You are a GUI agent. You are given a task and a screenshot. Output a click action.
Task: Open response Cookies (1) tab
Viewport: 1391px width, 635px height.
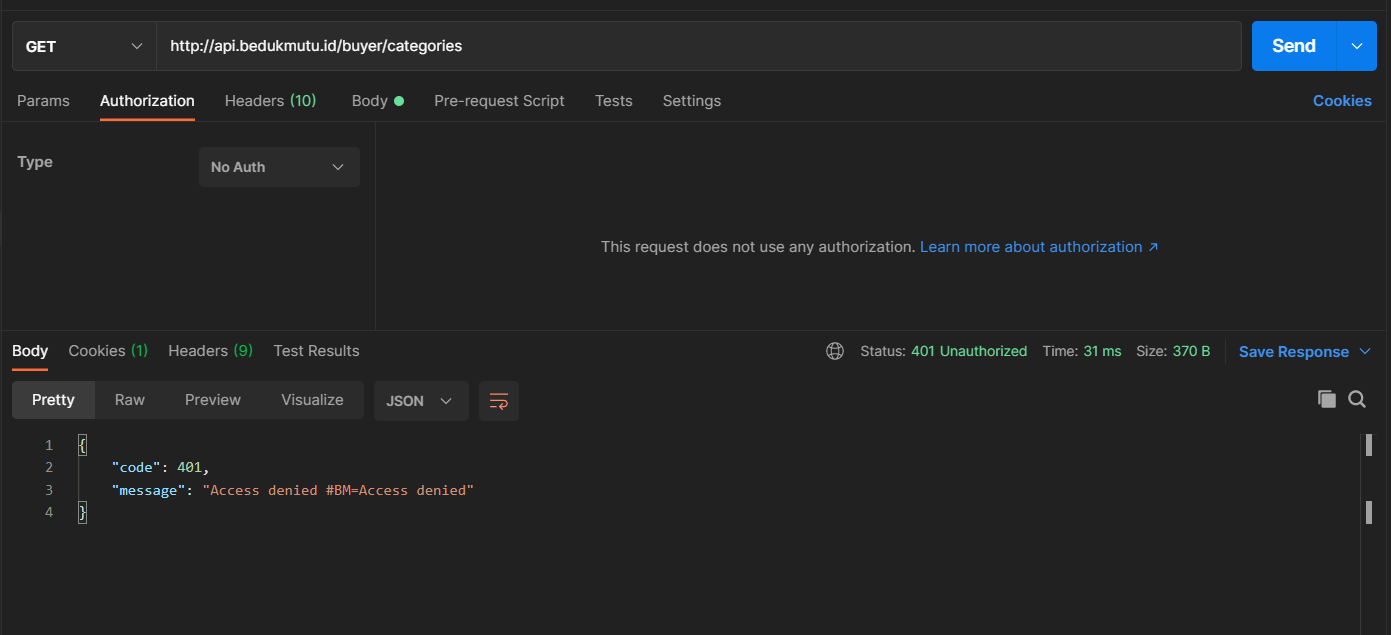pyautogui.click(x=108, y=351)
